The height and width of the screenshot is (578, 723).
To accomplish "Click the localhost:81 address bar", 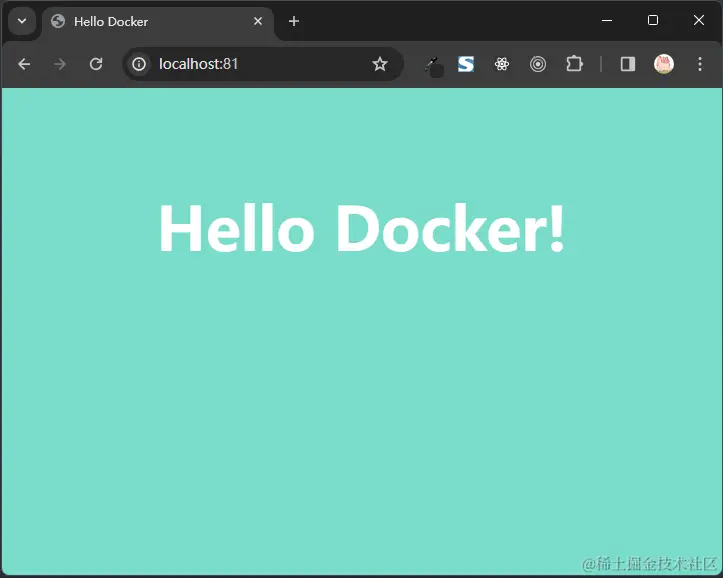I will pos(263,64).
